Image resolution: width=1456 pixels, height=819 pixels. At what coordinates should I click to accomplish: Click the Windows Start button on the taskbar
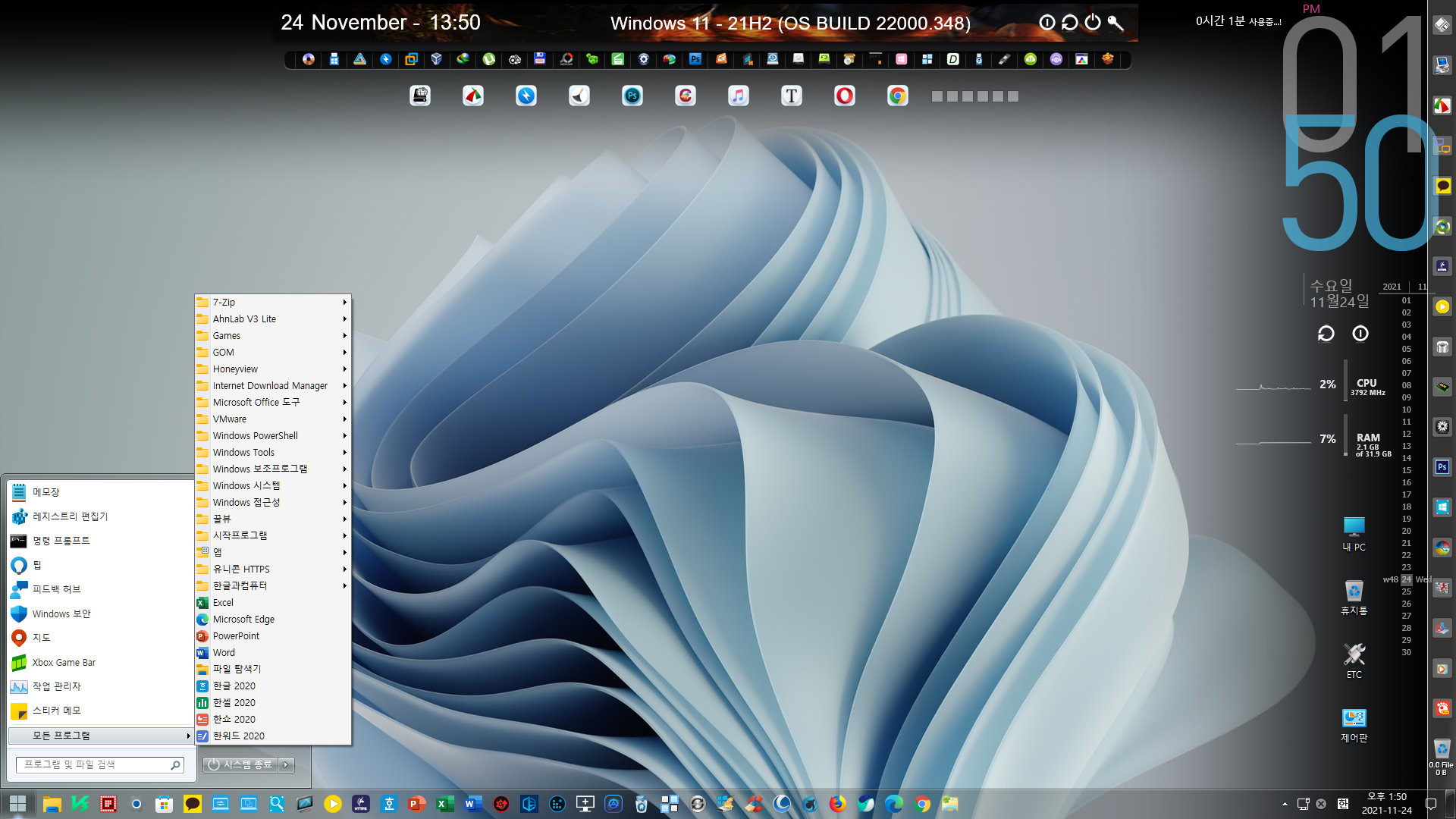pyautogui.click(x=18, y=804)
